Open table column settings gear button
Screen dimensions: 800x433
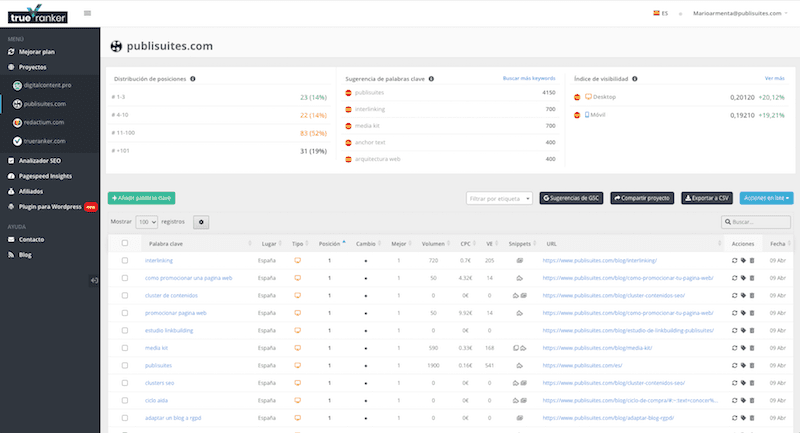201,222
